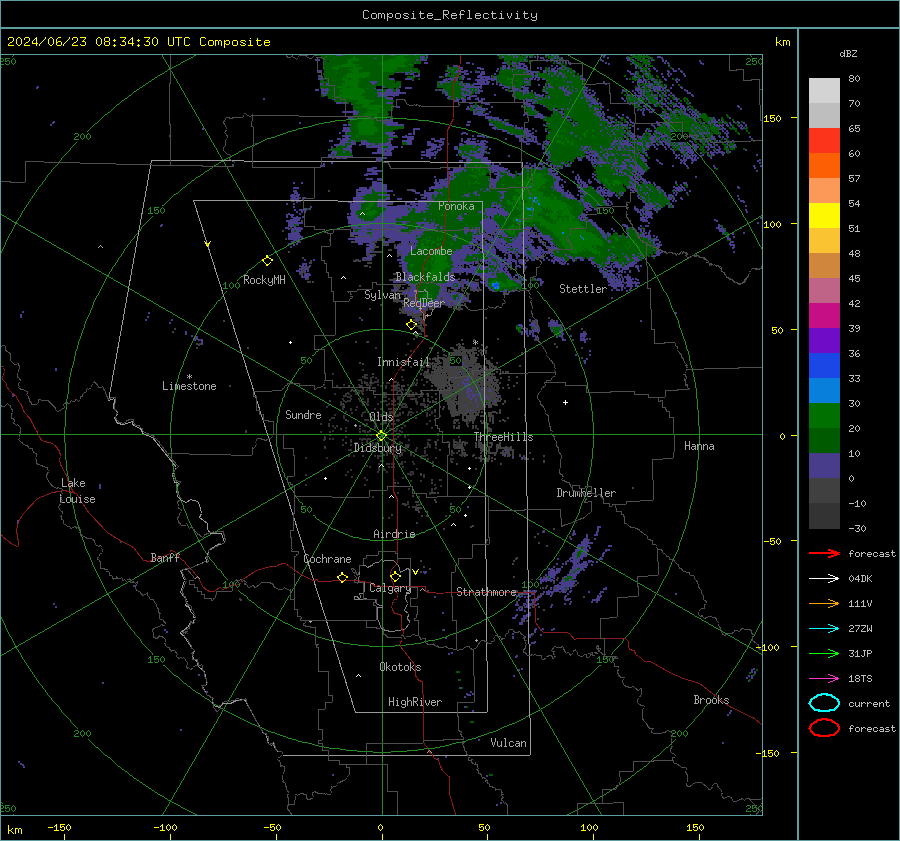Click the Composite_Reflectivity title
Image resolution: width=900 pixels, height=841 pixels.
coord(450,15)
